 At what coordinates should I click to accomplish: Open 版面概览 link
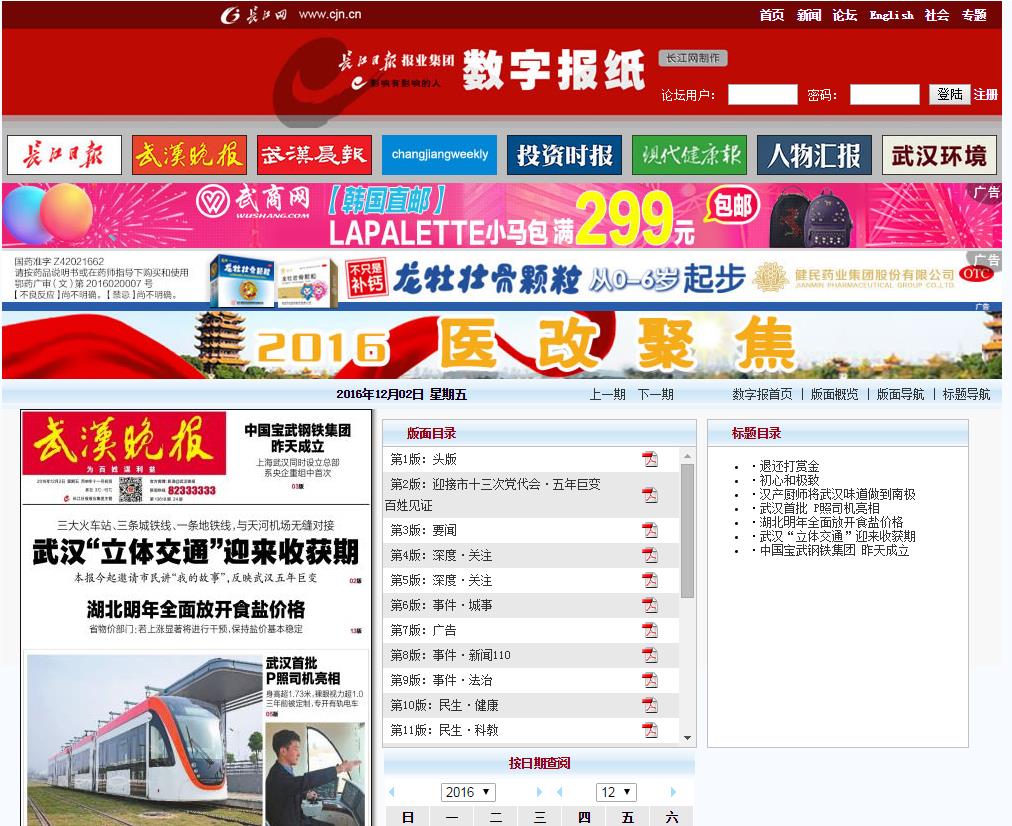click(835, 394)
